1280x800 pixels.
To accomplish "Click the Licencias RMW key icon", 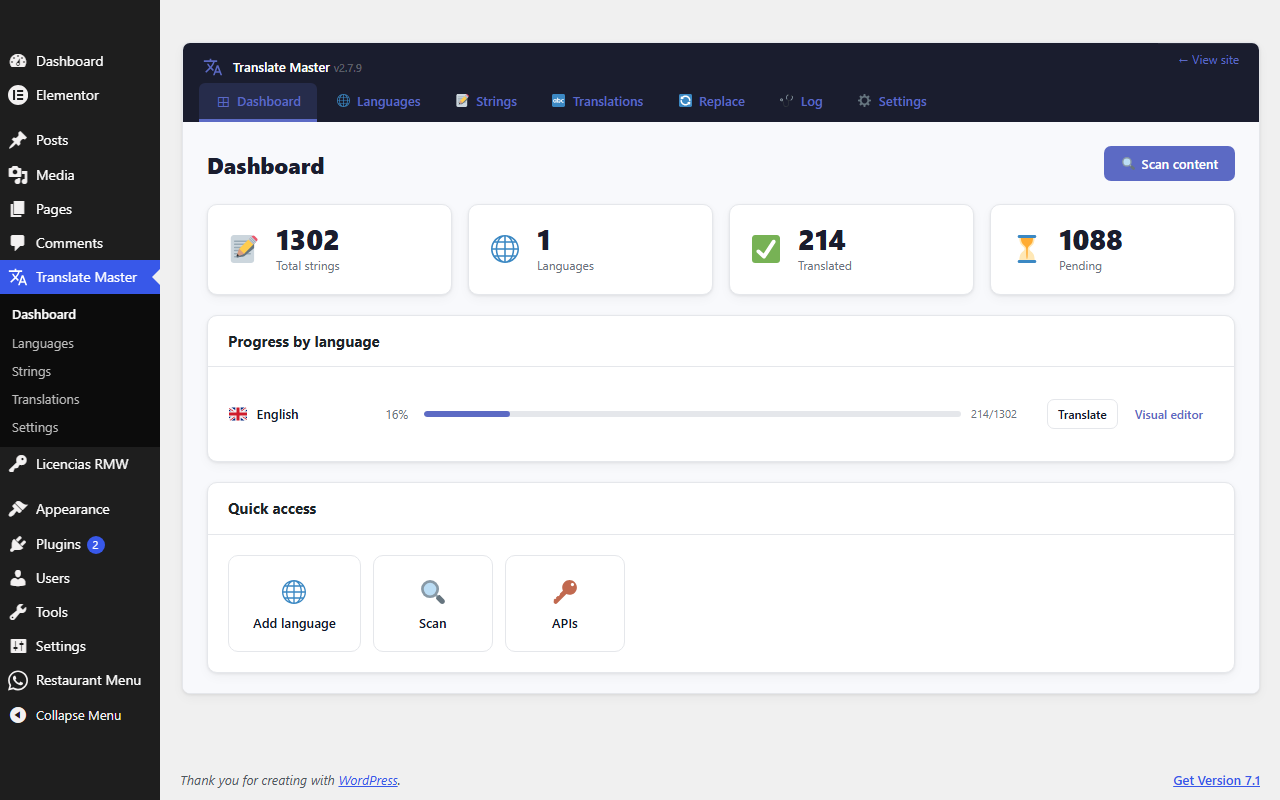I will [18, 464].
